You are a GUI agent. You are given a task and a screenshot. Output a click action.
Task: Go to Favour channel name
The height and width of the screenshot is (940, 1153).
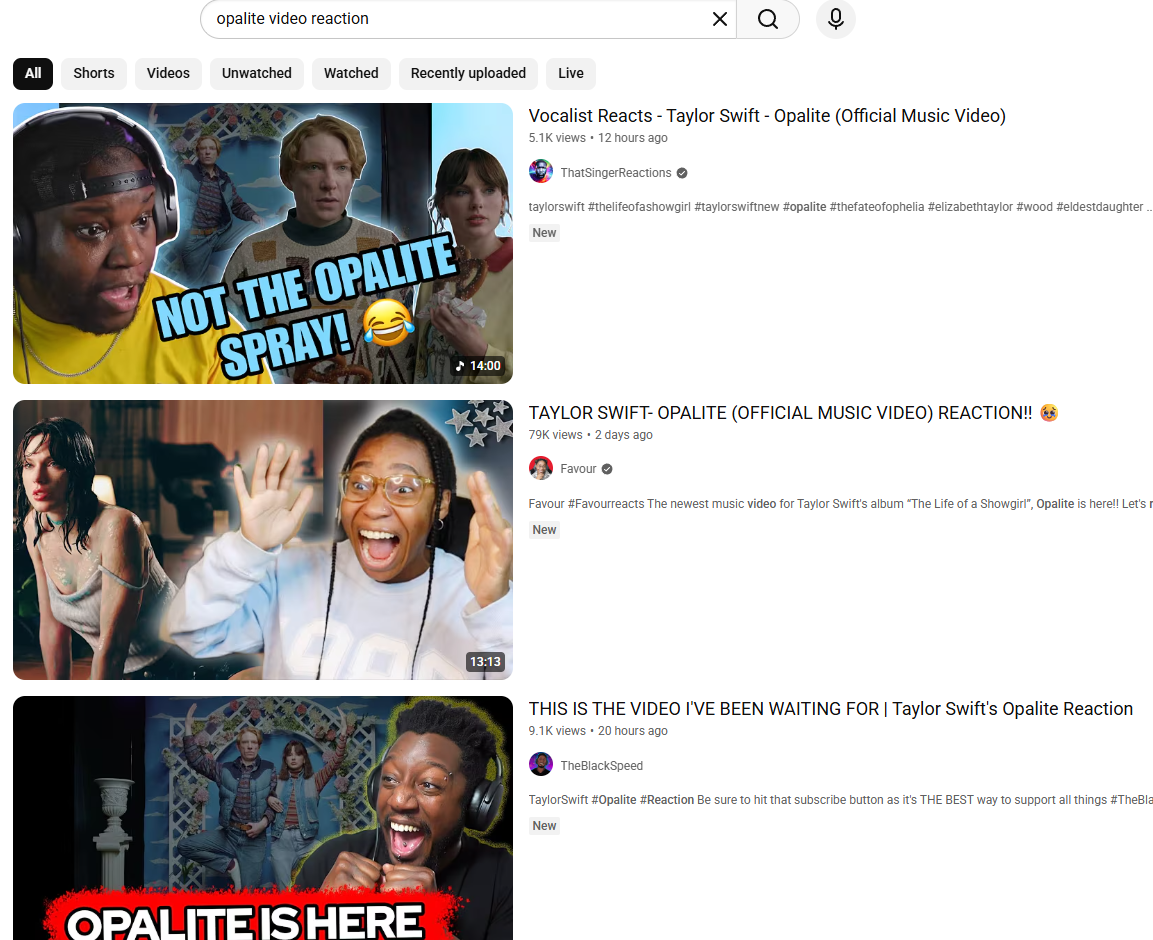[578, 469]
